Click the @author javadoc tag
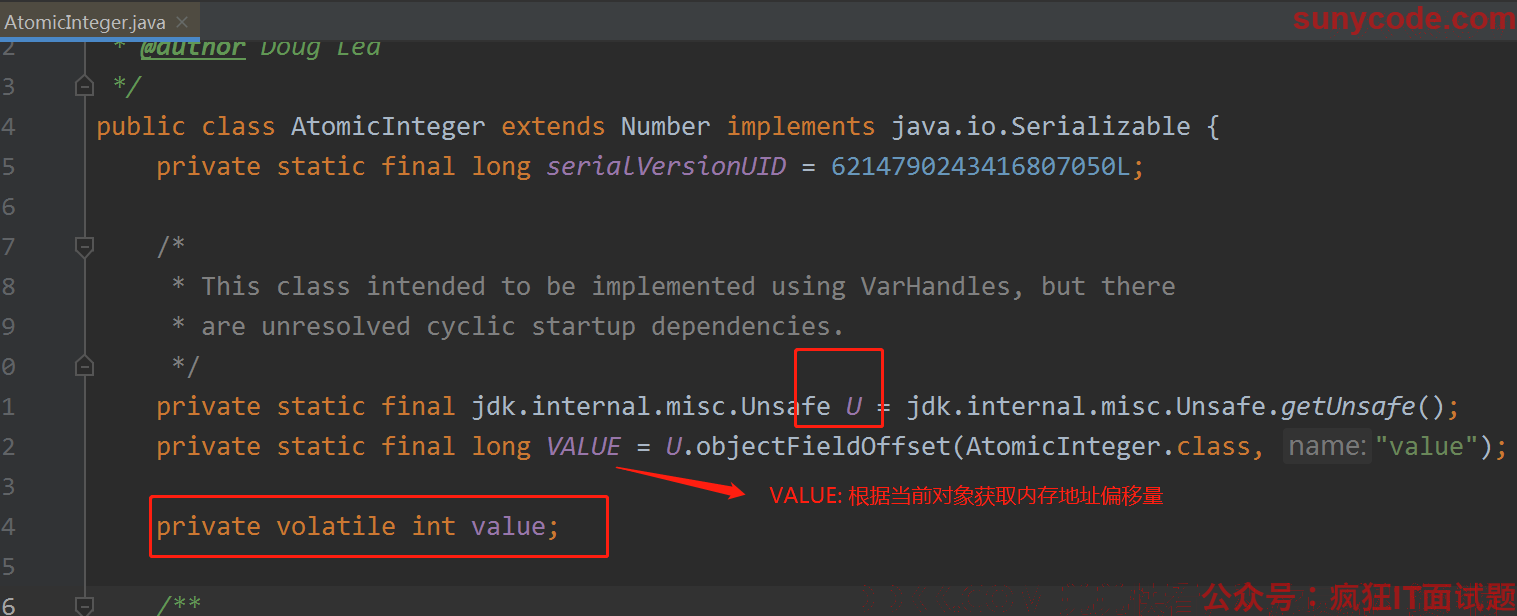The image size is (1517, 616). coord(192,47)
